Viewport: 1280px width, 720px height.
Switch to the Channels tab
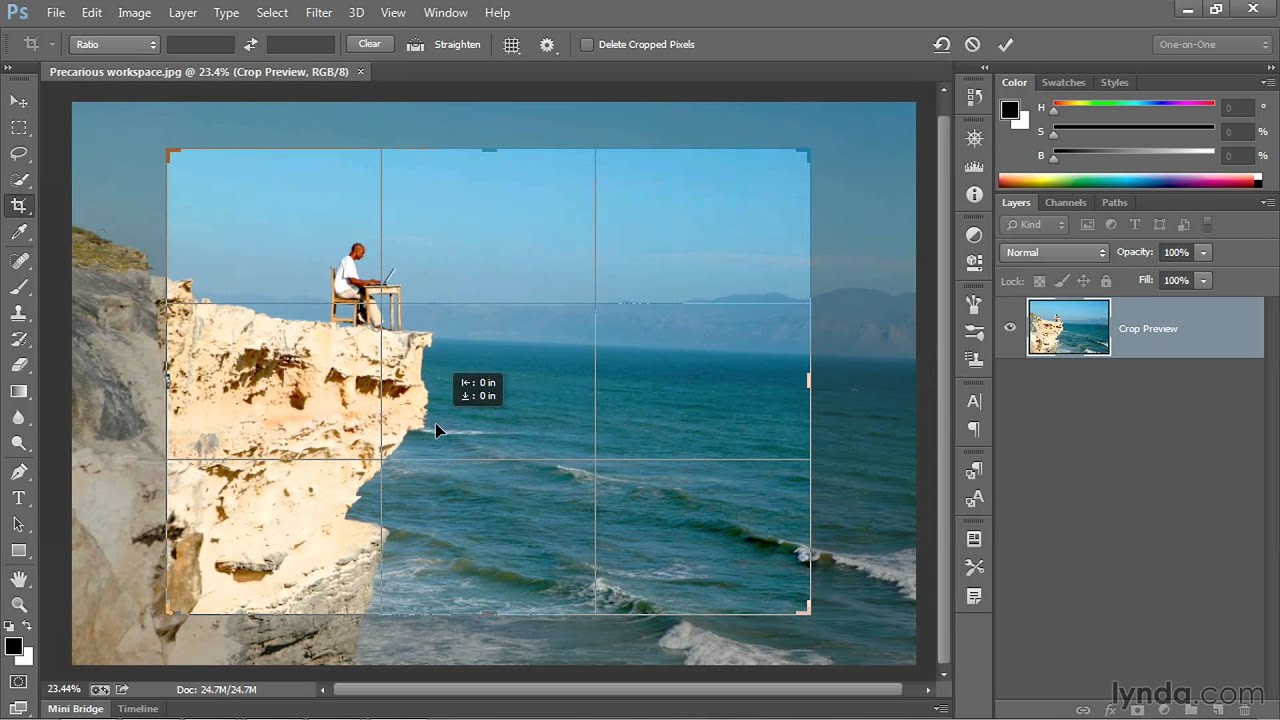click(x=1065, y=203)
